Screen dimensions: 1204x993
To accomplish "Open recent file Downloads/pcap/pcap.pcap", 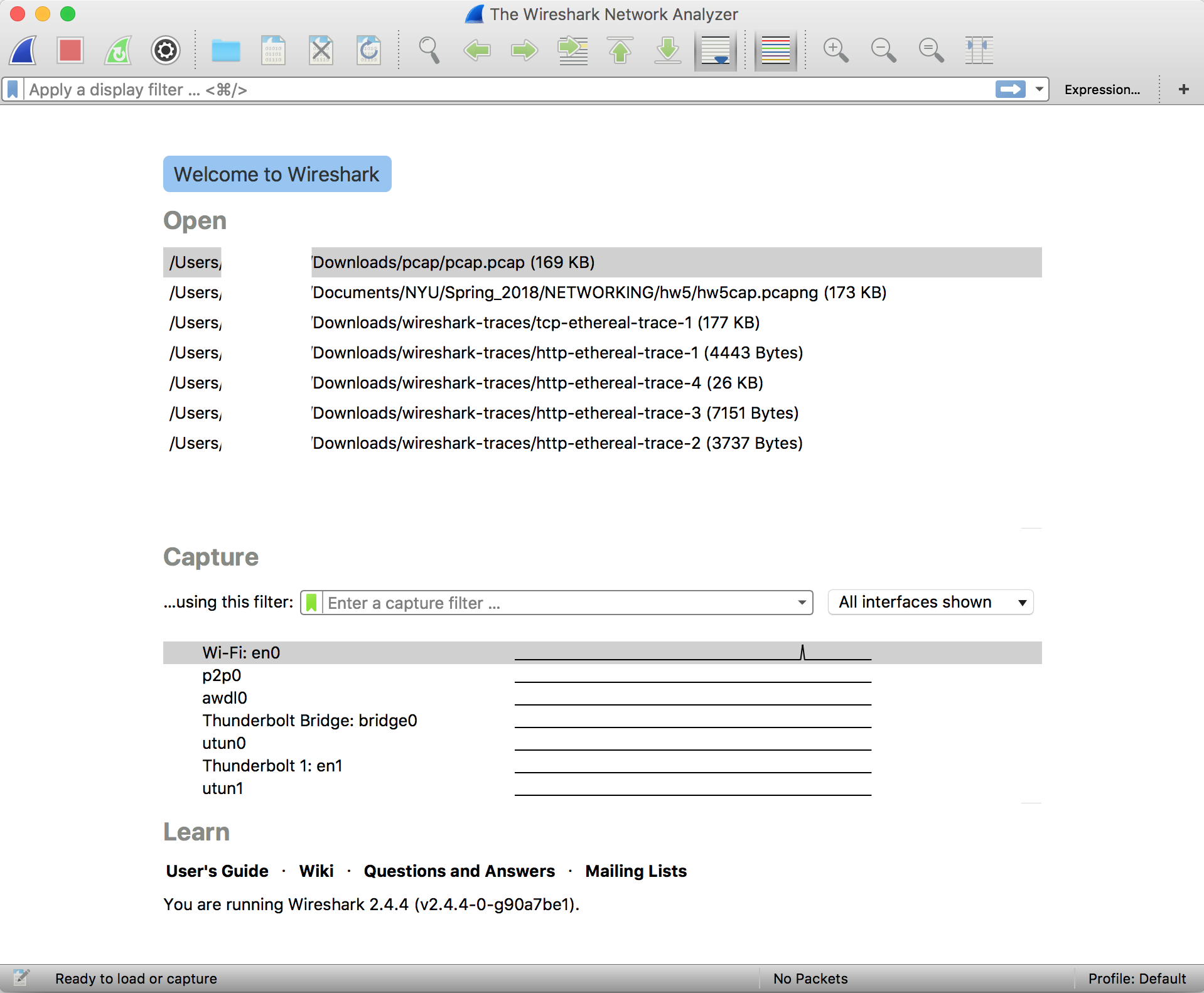I will coord(453,262).
